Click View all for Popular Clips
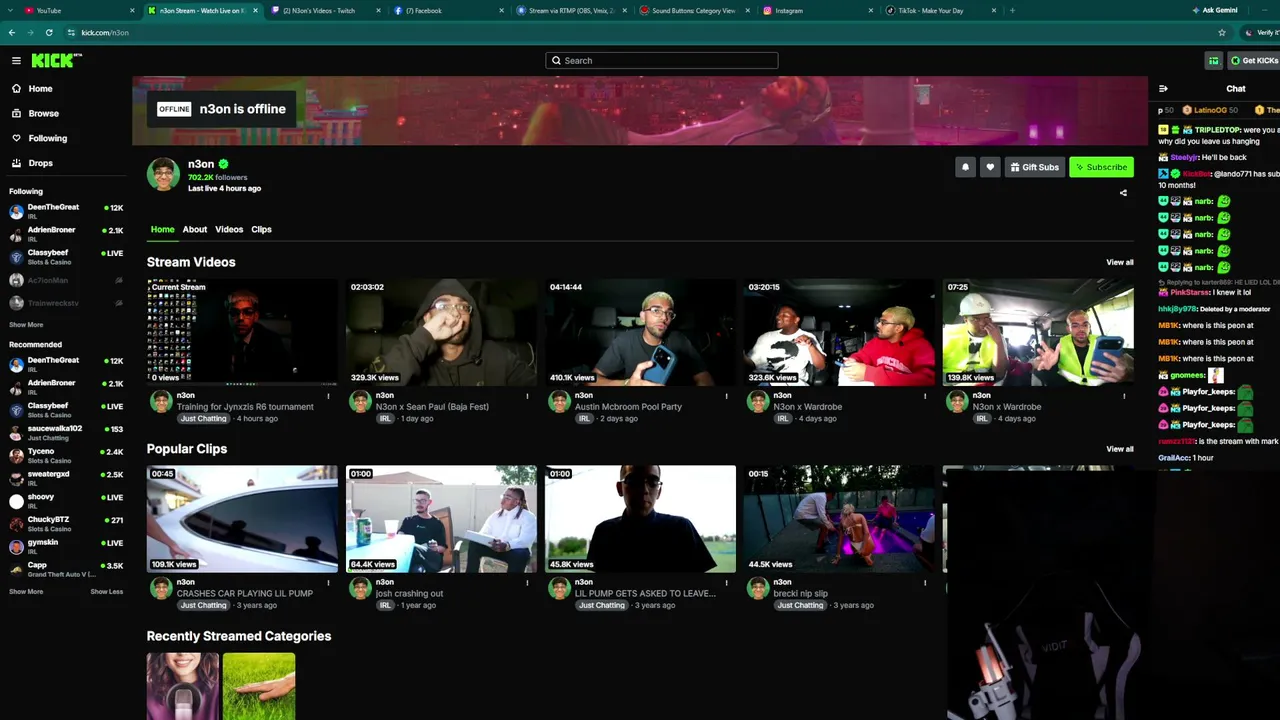1280x720 pixels. pyautogui.click(x=1120, y=449)
